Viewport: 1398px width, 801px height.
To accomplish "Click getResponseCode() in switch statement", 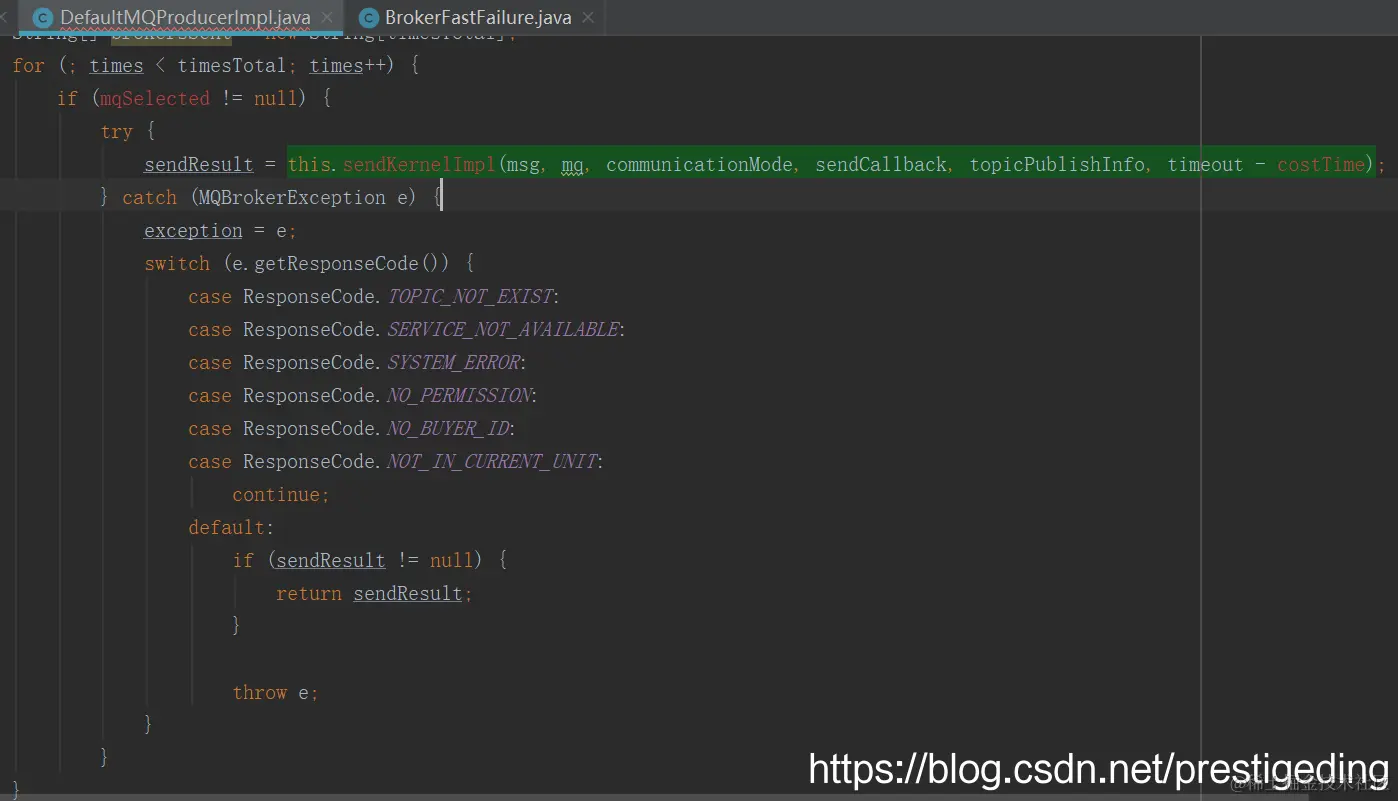I will tap(347, 263).
